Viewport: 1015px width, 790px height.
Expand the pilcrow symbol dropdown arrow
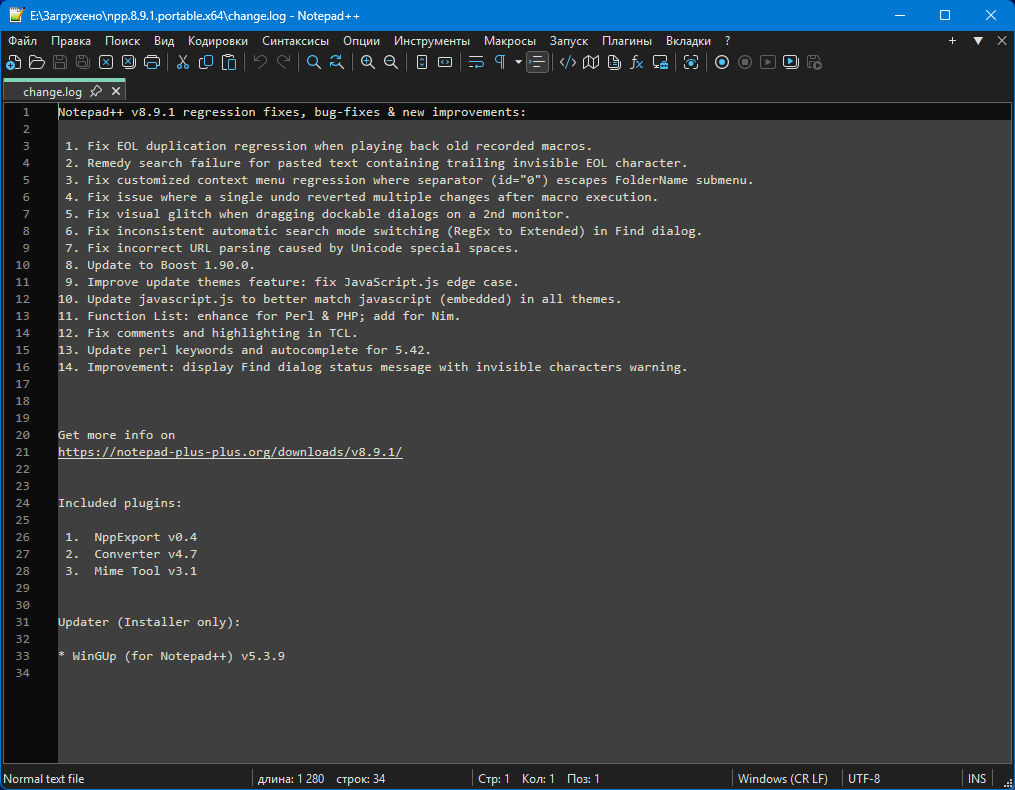pos(518,62)
